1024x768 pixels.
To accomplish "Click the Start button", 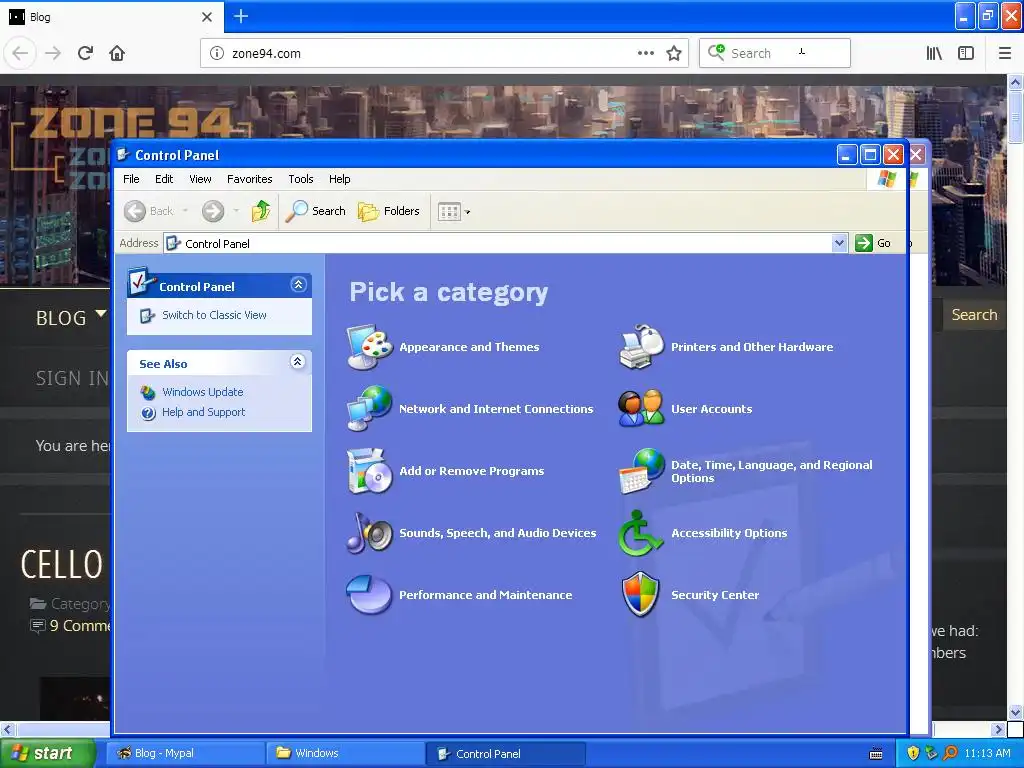I will (46, 753).
